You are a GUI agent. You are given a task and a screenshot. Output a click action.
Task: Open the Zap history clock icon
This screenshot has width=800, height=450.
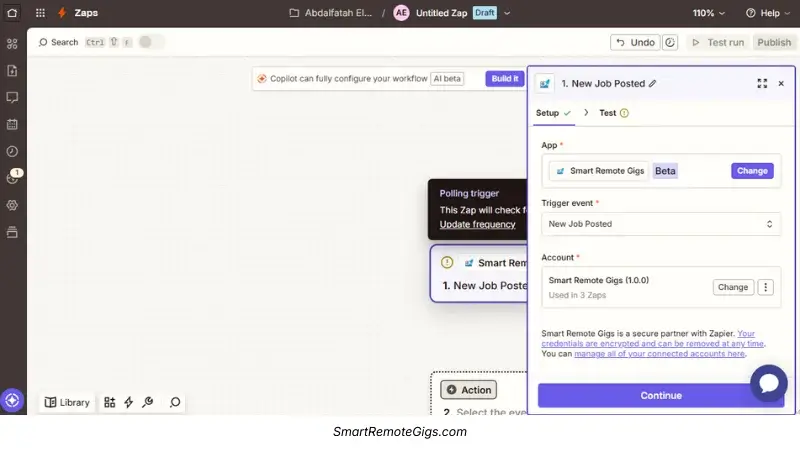(x=12, y=151)
